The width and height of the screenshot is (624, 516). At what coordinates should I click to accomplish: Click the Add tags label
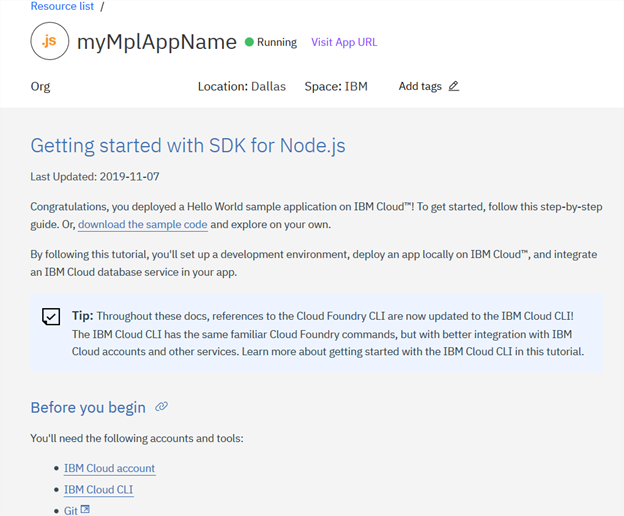(420, 86)
